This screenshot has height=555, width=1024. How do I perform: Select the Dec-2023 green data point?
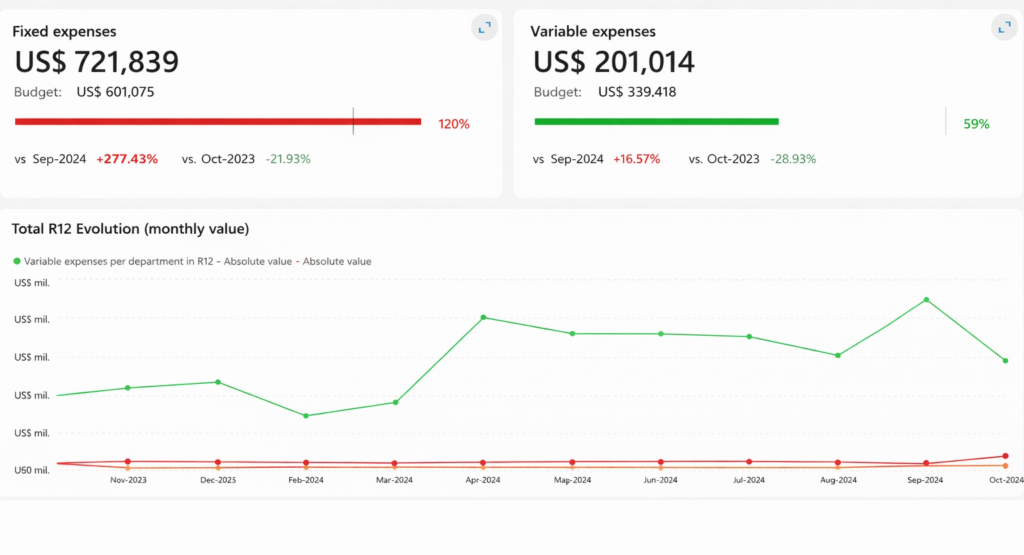click(x=218, y=383)
